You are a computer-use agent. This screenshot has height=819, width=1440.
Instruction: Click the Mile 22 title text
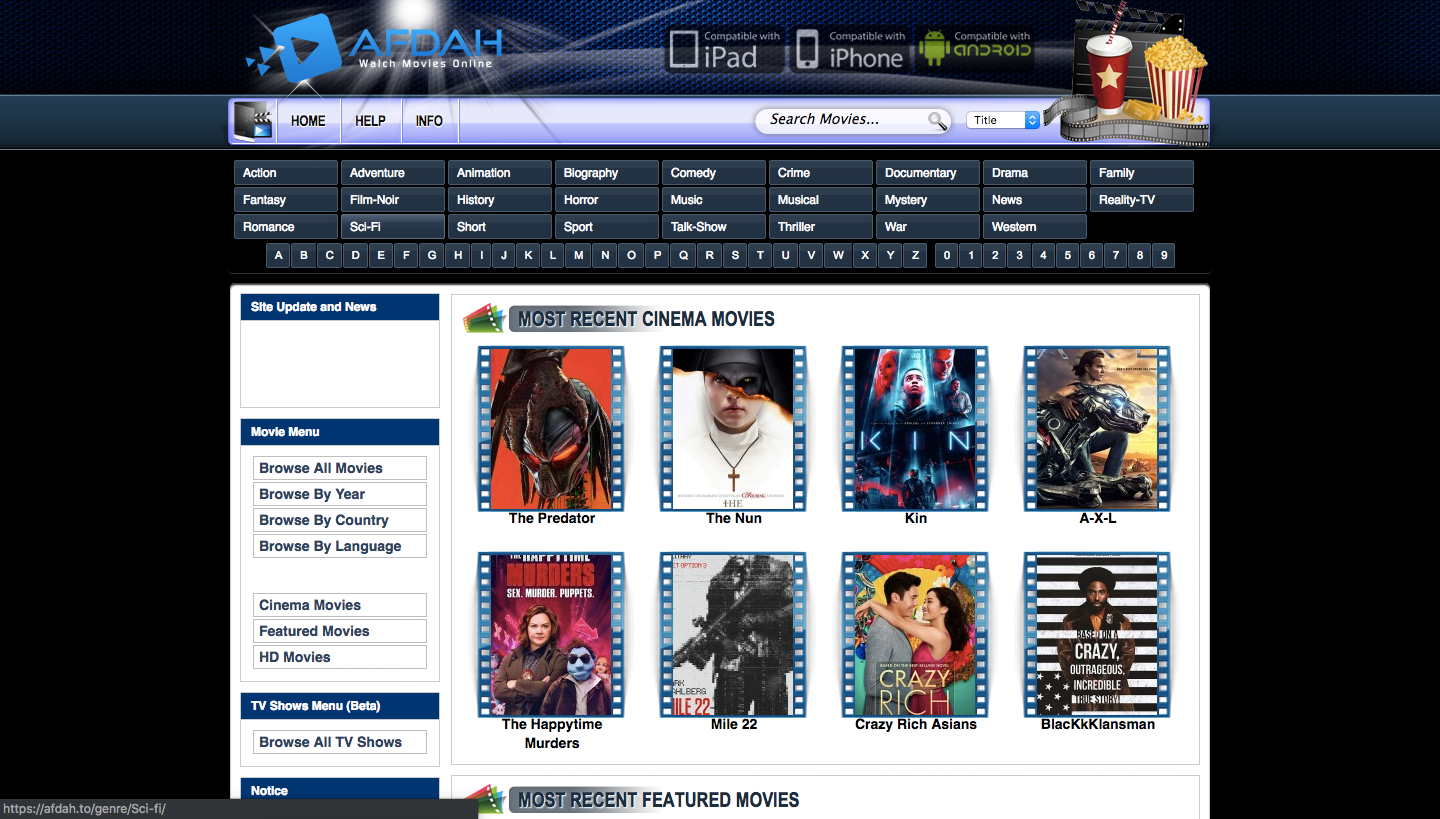point(734,724)
